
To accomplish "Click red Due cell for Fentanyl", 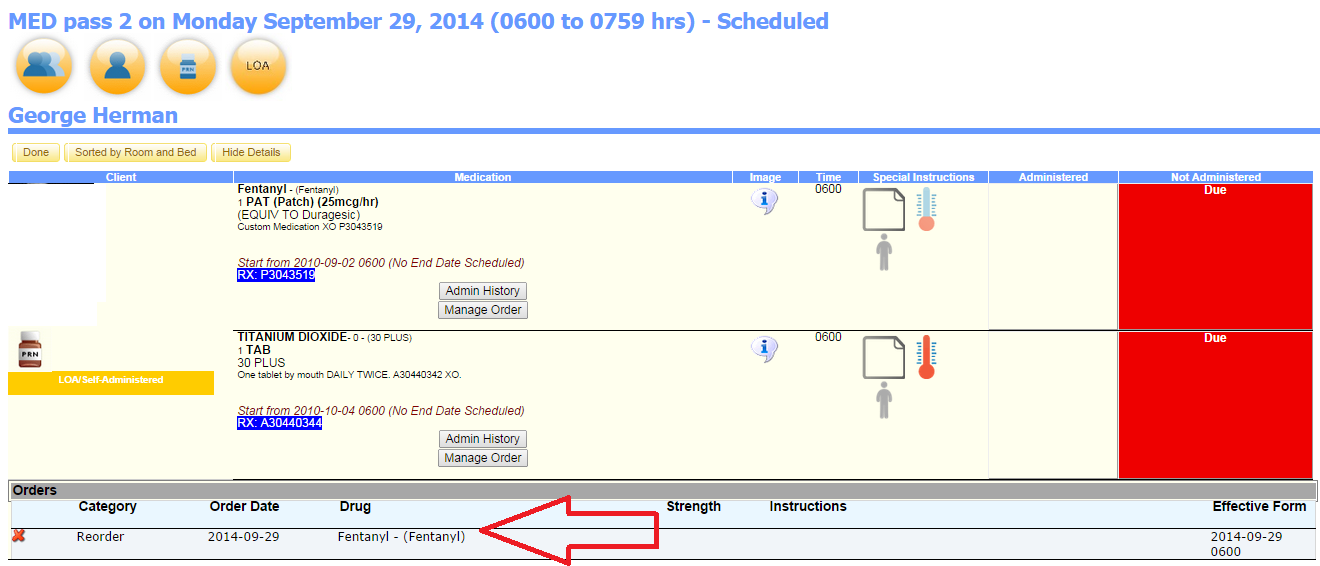I will 1214,256.
